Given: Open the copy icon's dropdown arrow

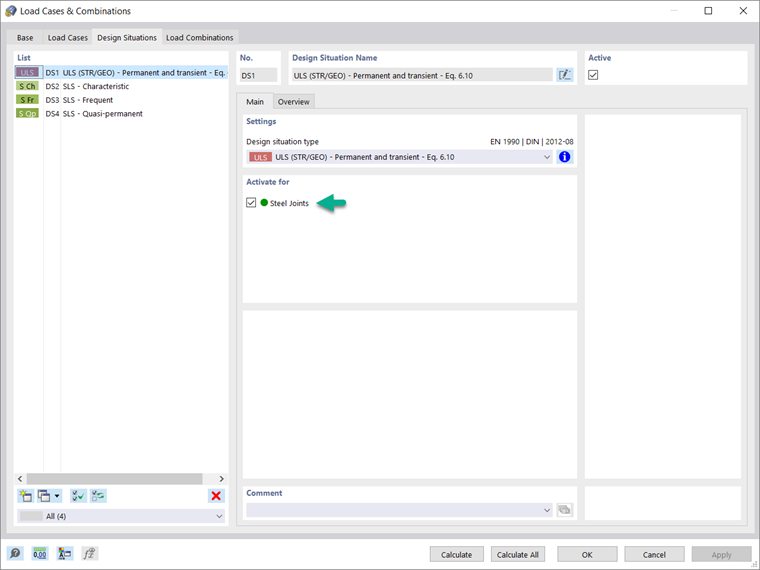Looking at the screenshot, I should point(57,495).
